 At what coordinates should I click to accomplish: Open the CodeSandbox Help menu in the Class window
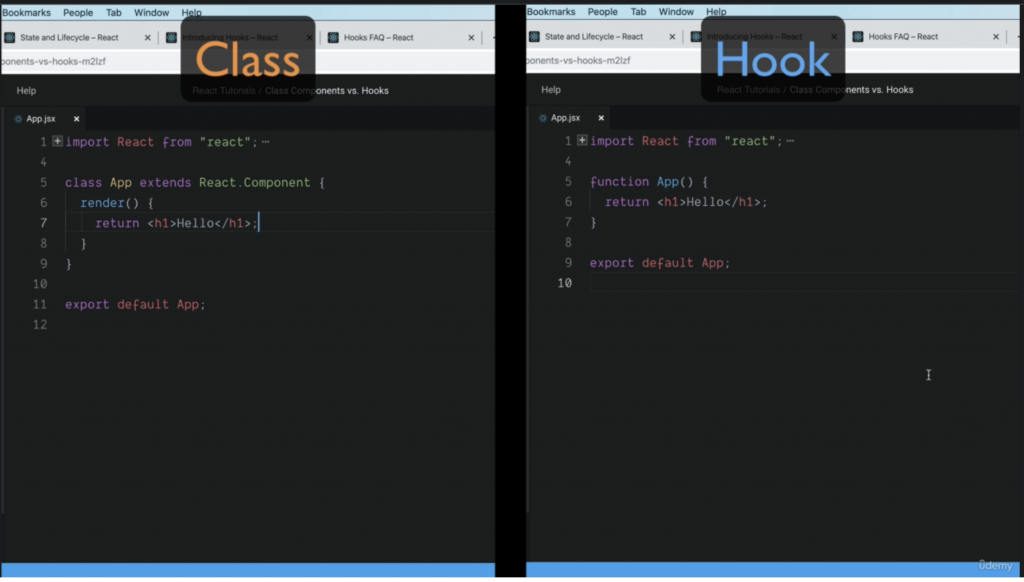tap(26, 91)
